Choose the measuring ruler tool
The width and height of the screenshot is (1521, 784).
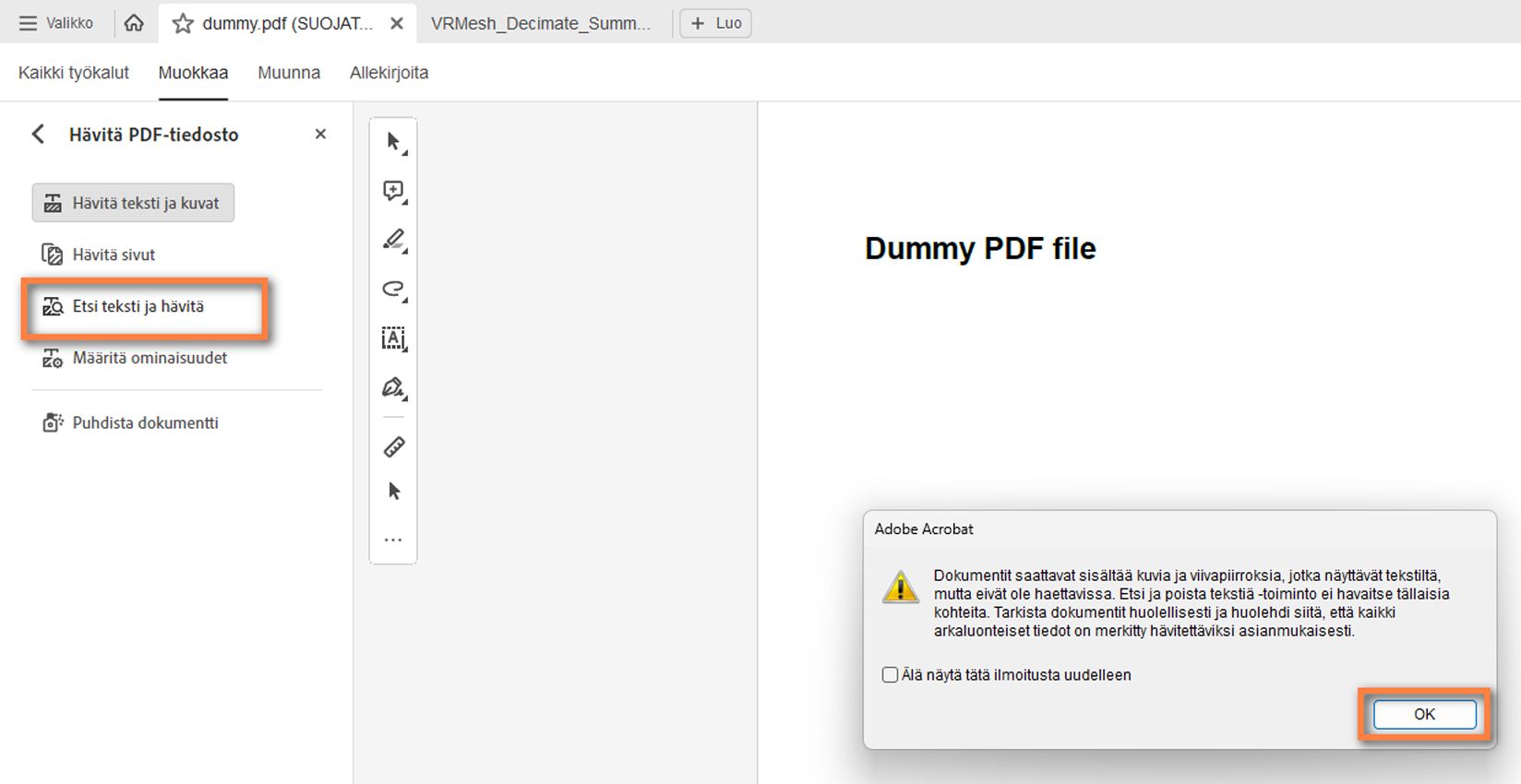click(x=394, y=447)
